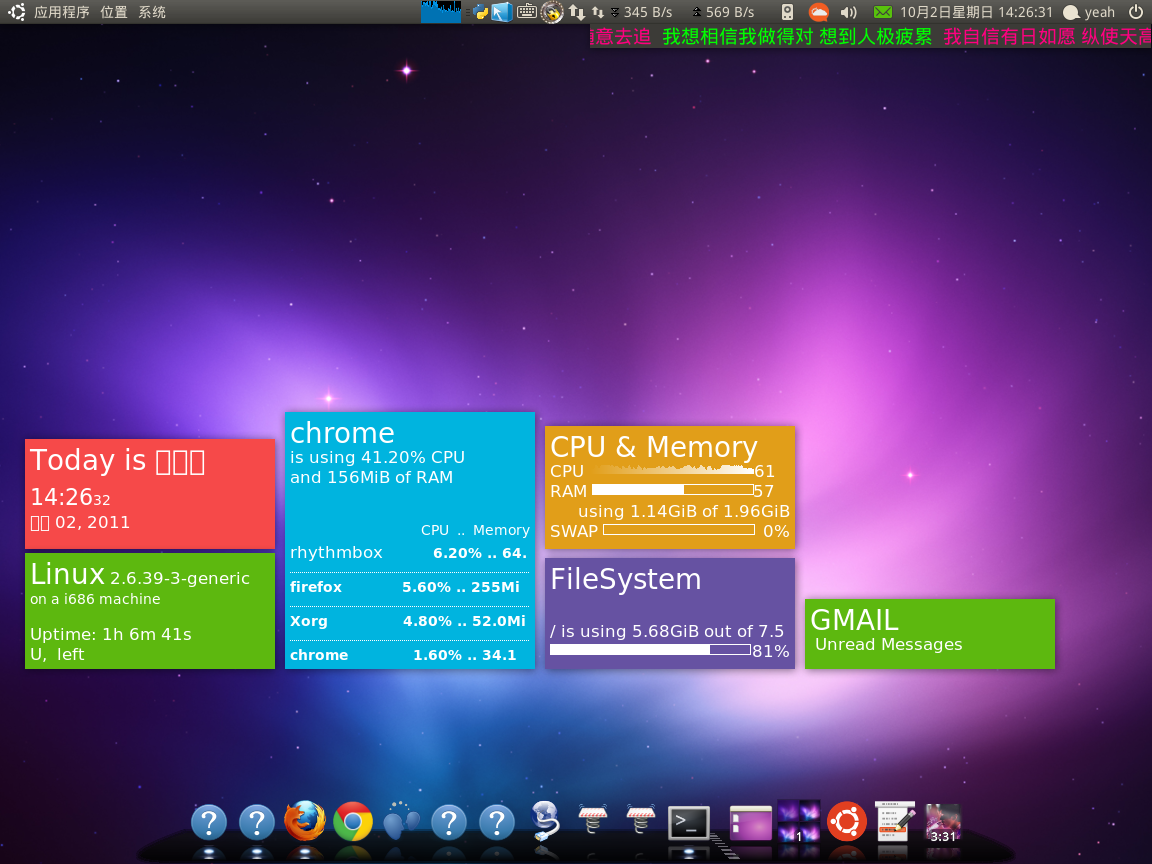Image resolution: width=1152 pixels, height=864 pixels.
Task: Click the rhythmbox process row
Action: 409,552
